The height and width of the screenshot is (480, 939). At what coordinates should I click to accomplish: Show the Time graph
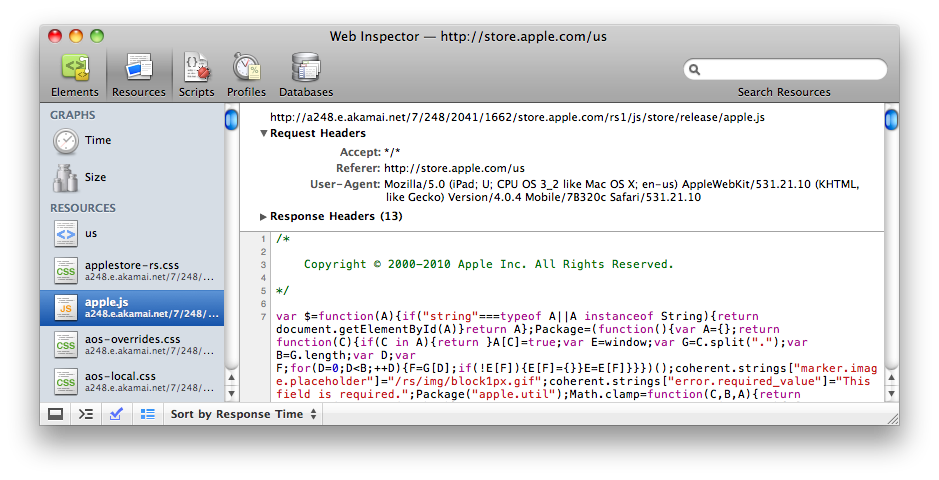[x=132, y=141]
